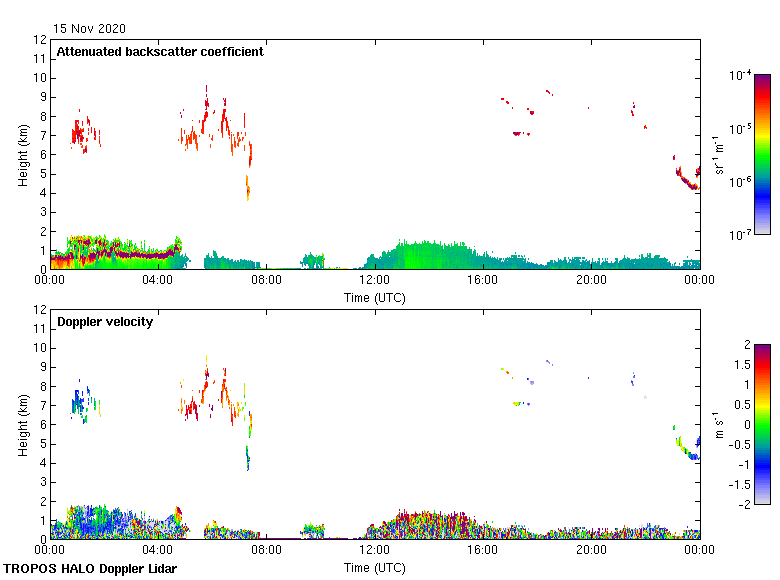Screen dimensions: 780x580
Task: Click the 10⁻⁷ label on backscatter color bar
Action: (x=740, y=235)
